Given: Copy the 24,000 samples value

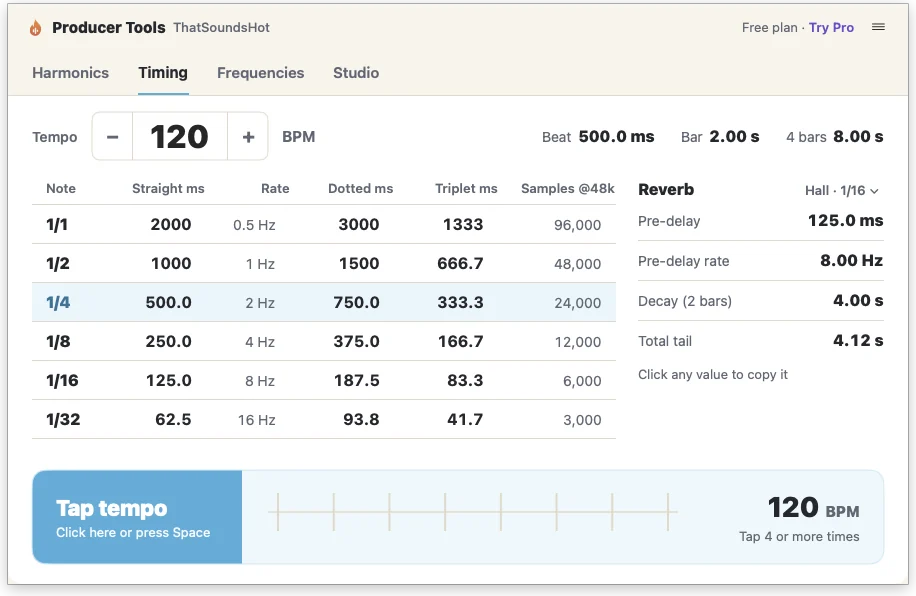Looking at the screenshot, I should pyautogui.click(x=578, y=303).
